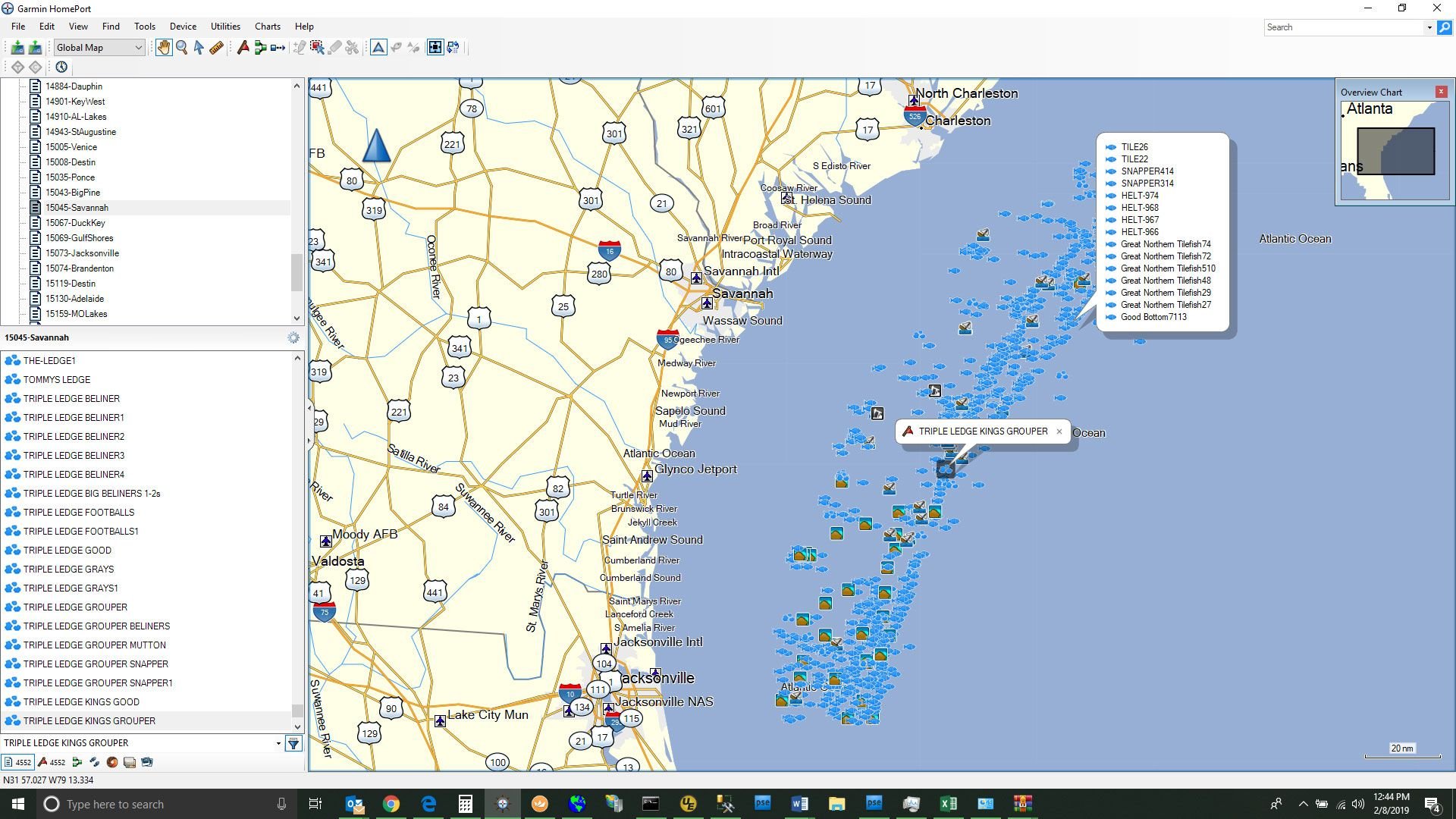Close the TRIPLE LEDGE KINGS GROUPER map popup
This screenshot has width=1456, height=819.
click(x=1059, y=431)
